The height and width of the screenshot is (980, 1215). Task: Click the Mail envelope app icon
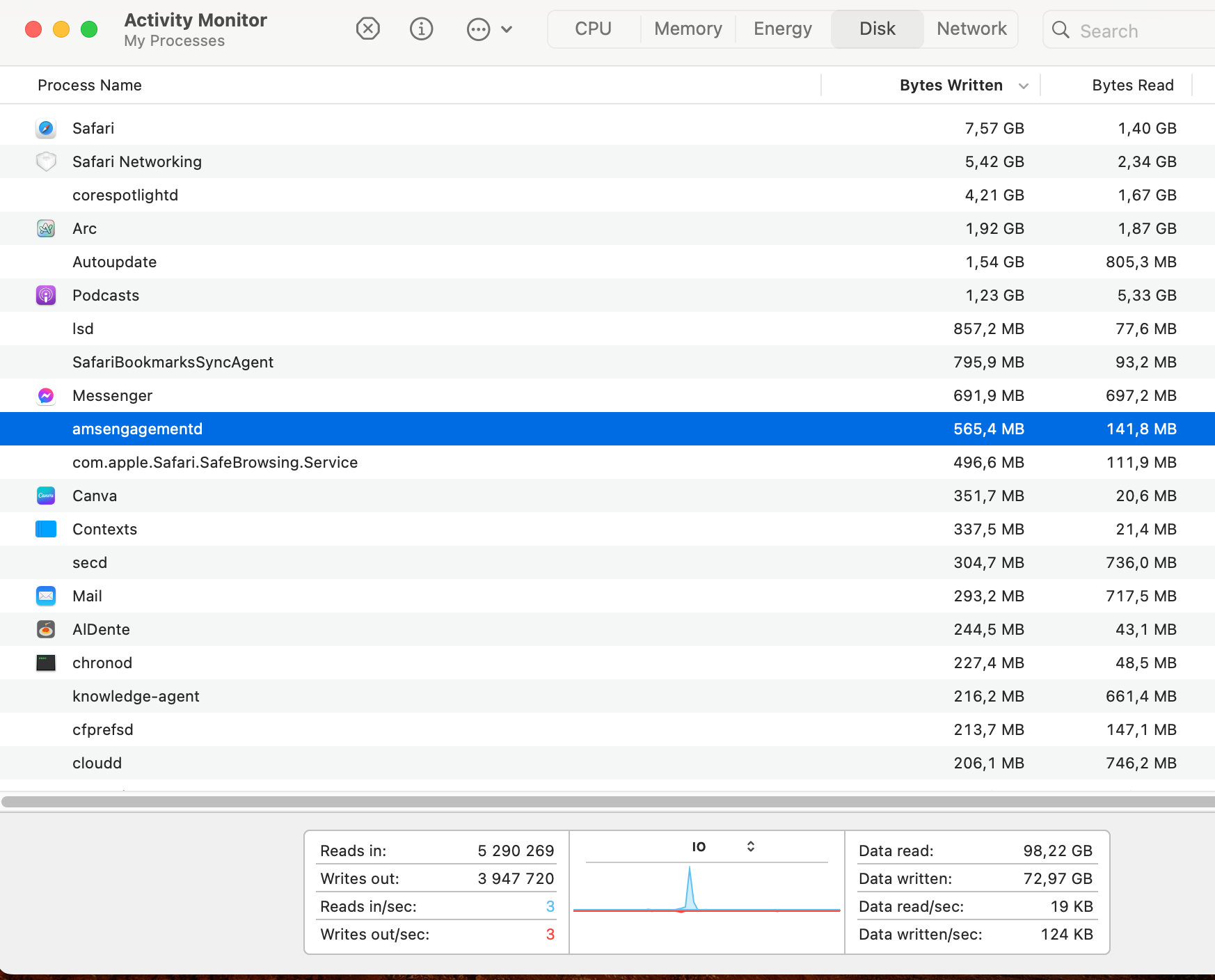tap(46, 596)
